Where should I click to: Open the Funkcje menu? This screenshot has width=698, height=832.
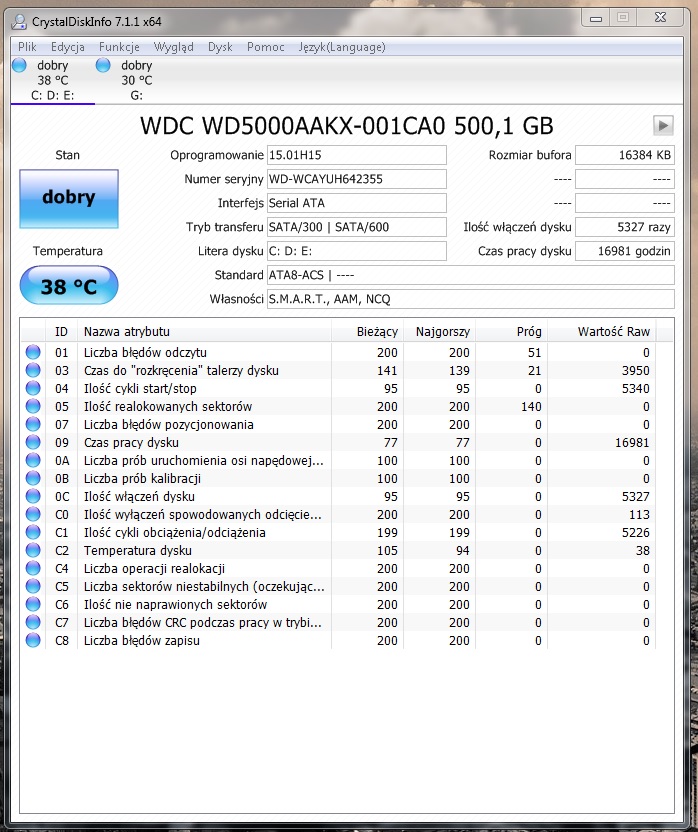click(x=119, y=47)
